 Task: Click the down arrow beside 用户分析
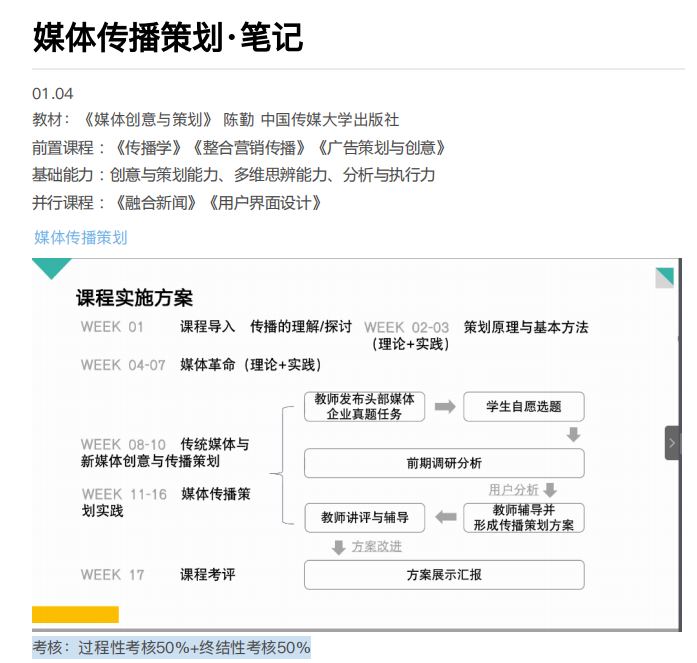(549, 490)
